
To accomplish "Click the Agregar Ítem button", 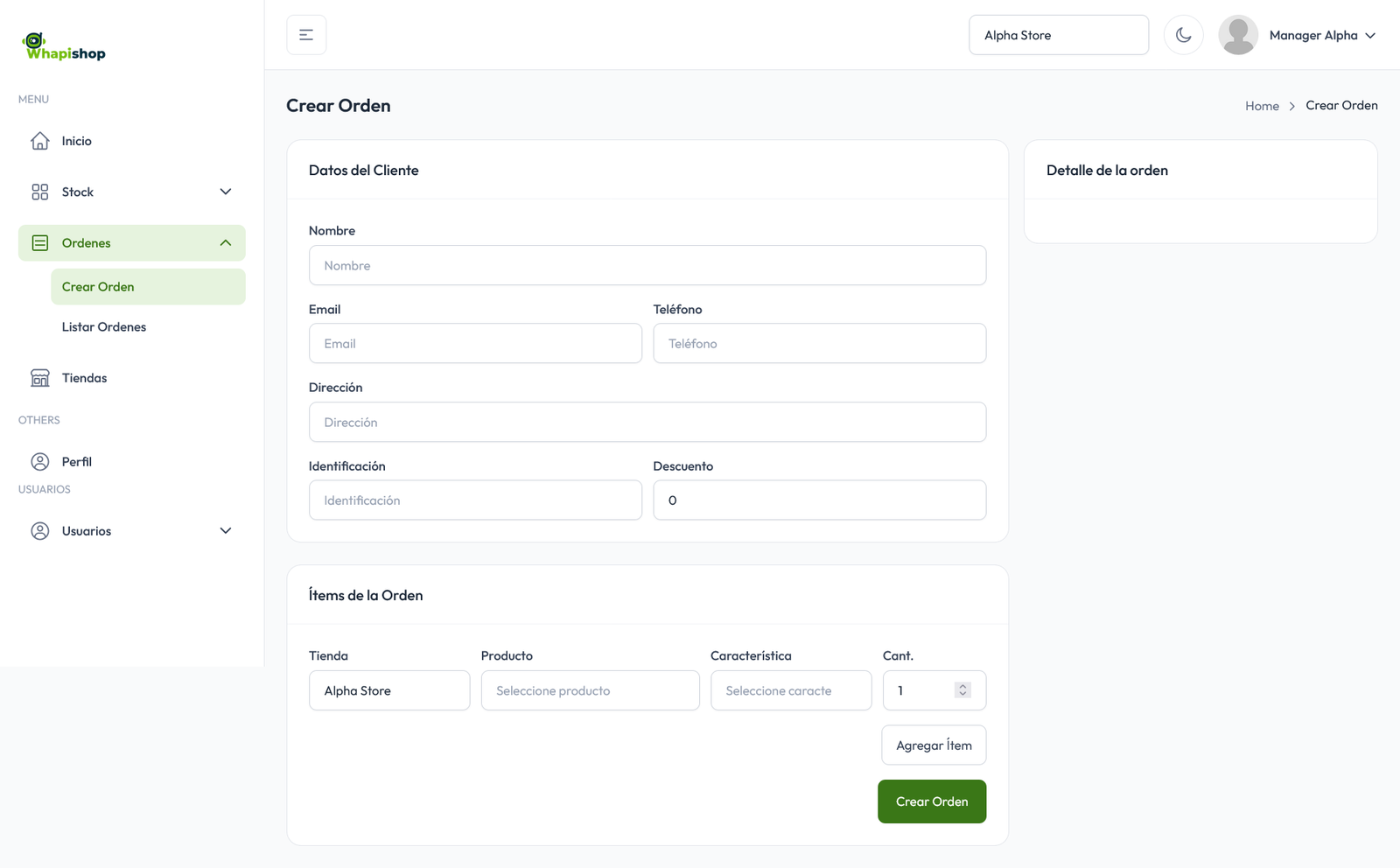I will (934, 745).
